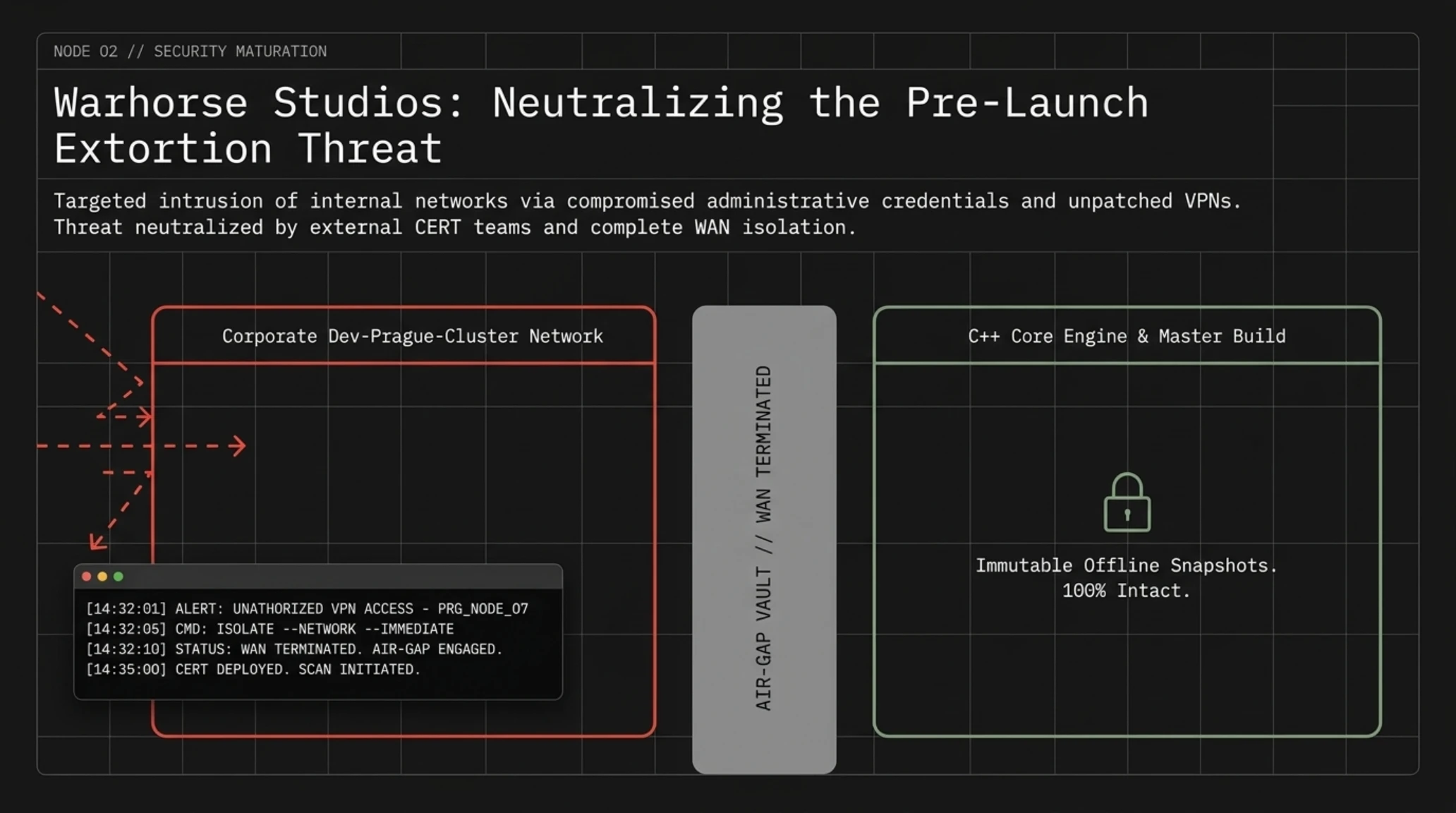The image size is (1456, 813).
Task: Click the Targeted intrusion subtitle paragraph
Action: [x=648, y=214]
